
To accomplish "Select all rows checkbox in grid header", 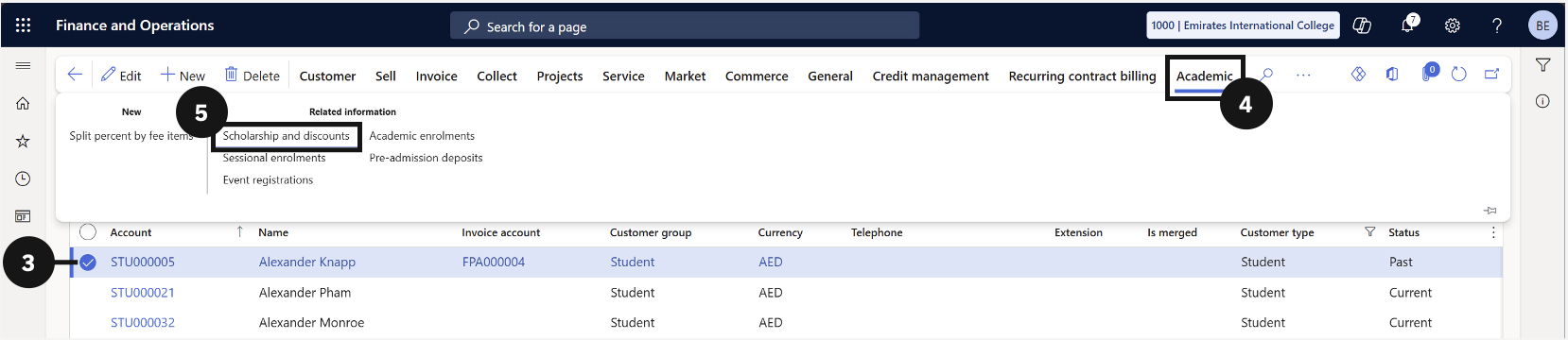I will (x=88, y=232).
